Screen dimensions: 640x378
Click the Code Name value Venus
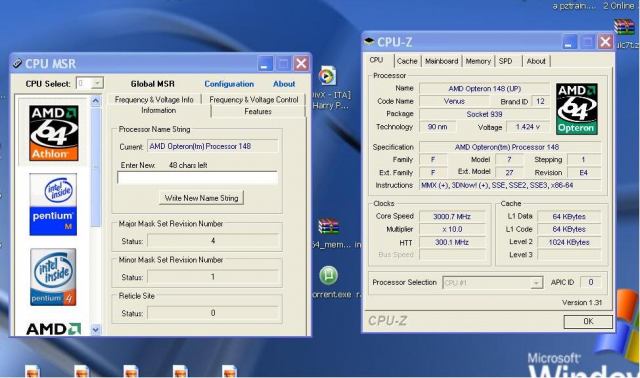454,101
